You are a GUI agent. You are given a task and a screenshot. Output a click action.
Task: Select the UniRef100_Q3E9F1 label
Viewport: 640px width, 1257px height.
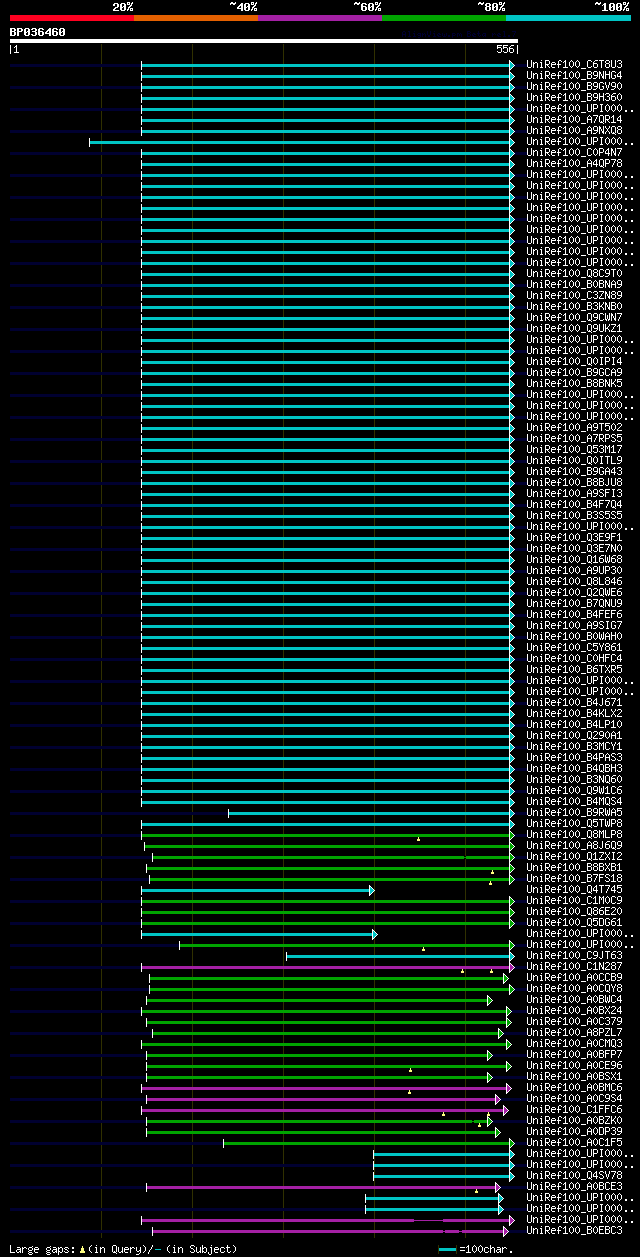pos(574,537)
